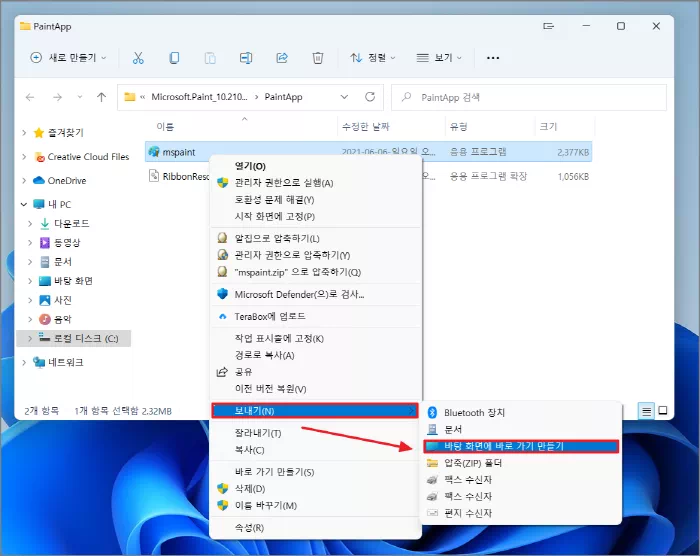This screenshot has width=700, height=556.
Task: Click the yellow 압축(ZIP) 폴더 icon
Action: click(x=432, y=463)
